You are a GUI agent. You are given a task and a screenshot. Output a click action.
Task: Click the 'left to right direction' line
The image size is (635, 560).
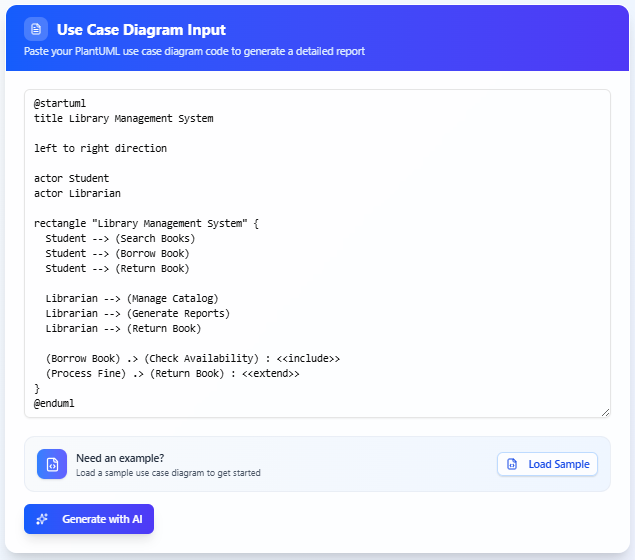pos(100,148)
